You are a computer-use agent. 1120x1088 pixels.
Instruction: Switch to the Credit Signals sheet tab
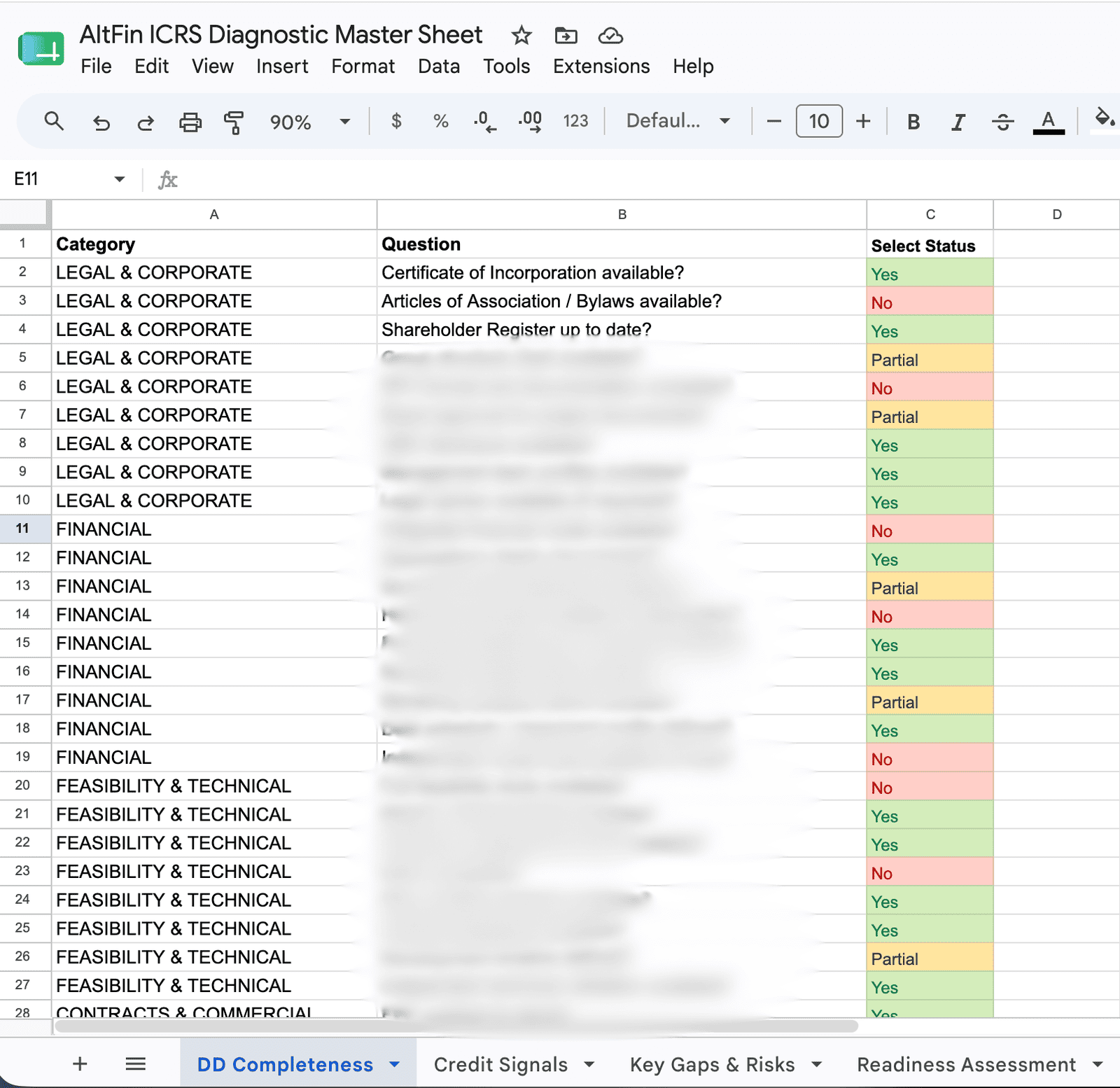(500, 1064)
